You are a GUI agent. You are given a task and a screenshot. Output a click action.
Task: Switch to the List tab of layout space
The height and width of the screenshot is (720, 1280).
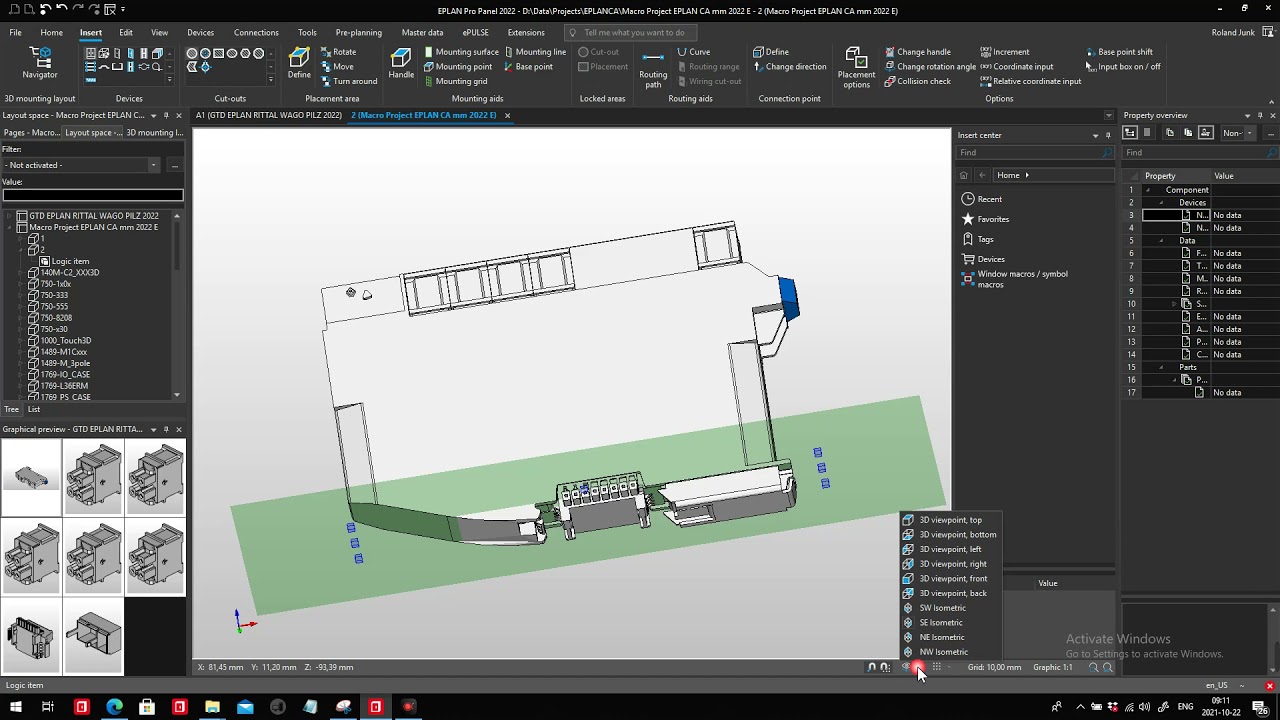[x=34, y=409]
